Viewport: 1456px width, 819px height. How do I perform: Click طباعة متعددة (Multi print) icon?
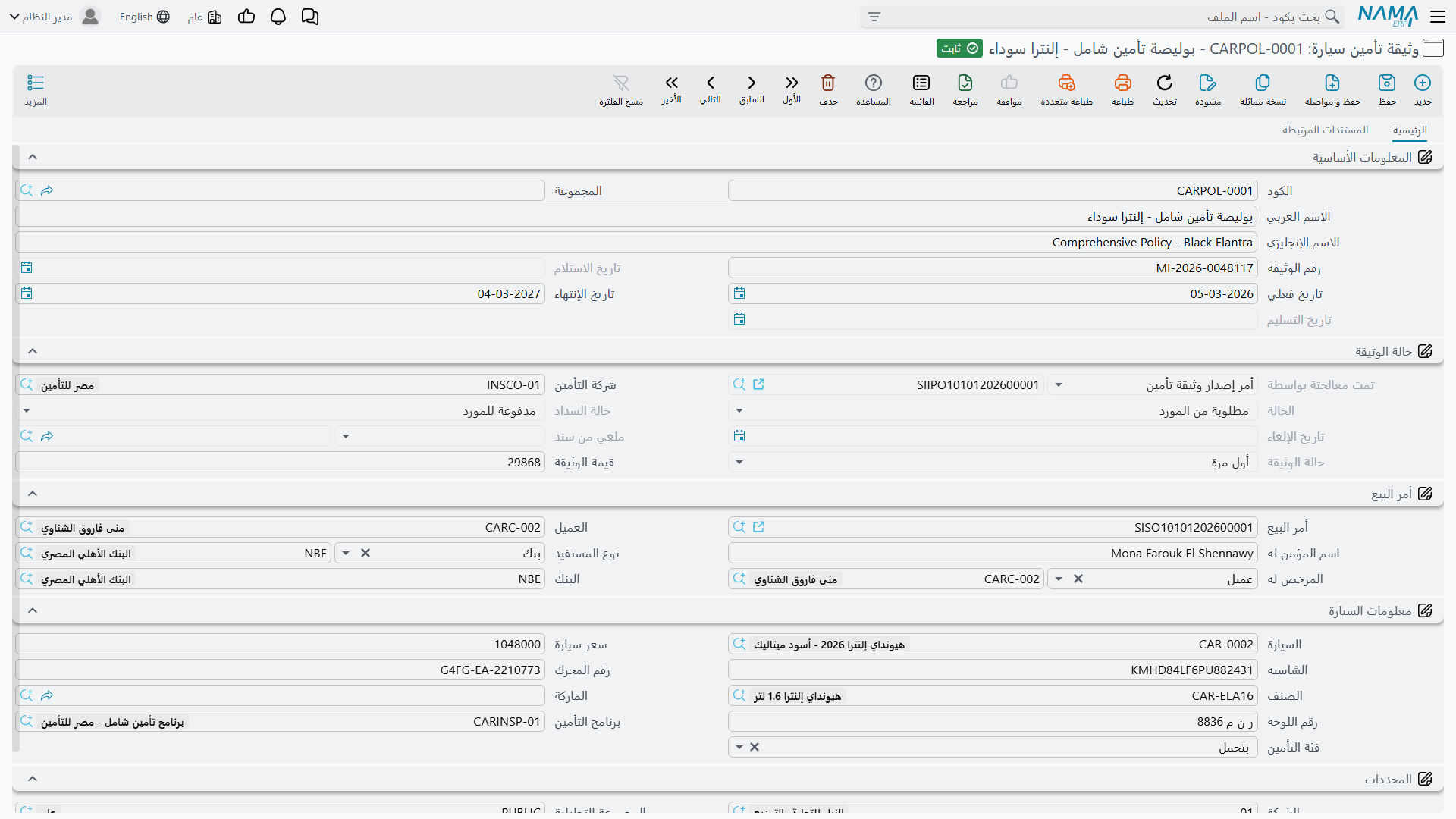(1067, 83)
